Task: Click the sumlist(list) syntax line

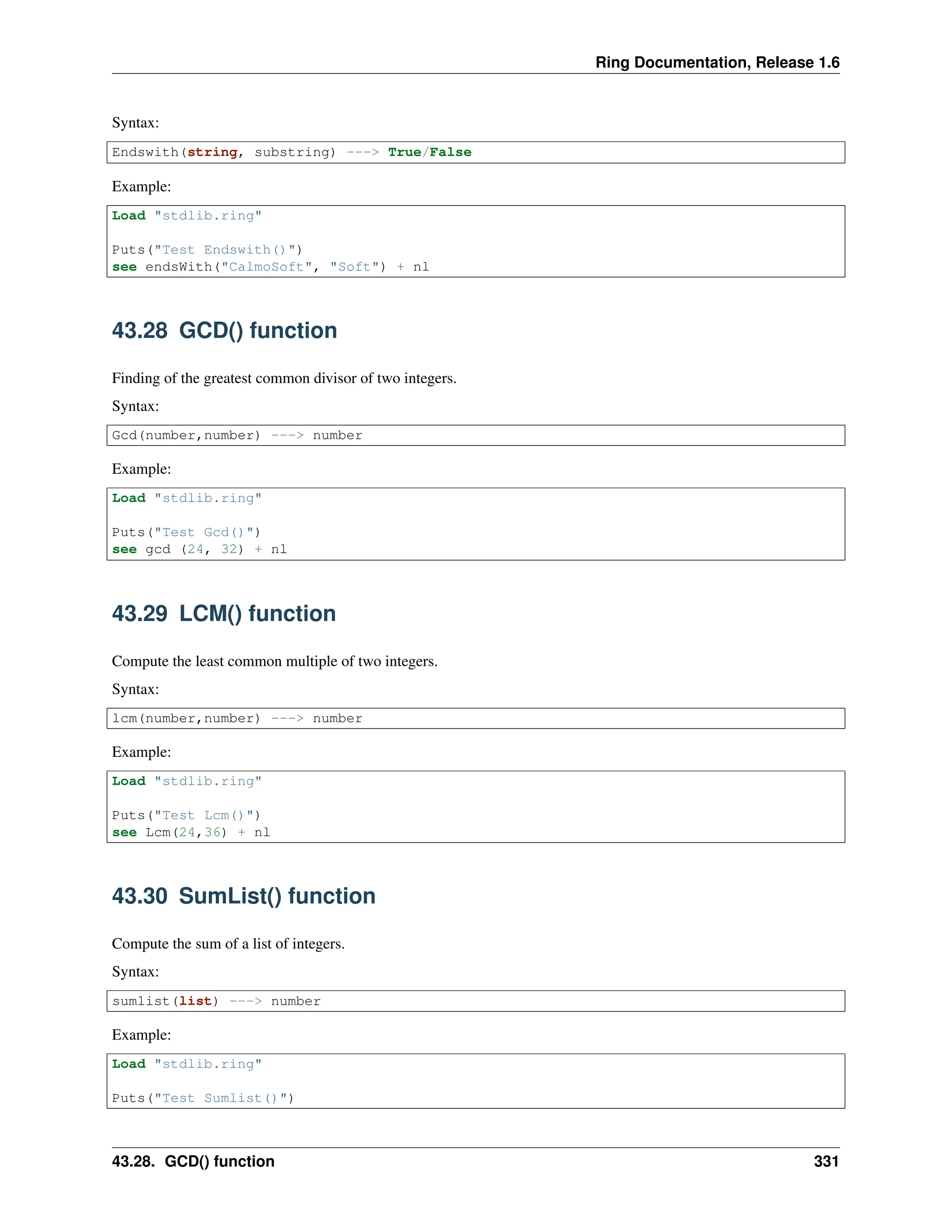Action: pyautogui.click(x=216, y=1001)
